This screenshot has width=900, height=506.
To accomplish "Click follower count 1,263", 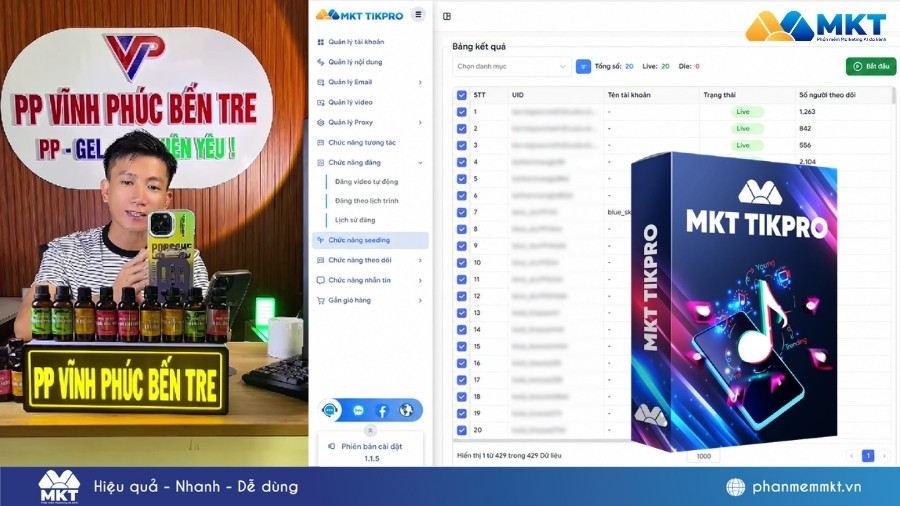I will (807, 112).
